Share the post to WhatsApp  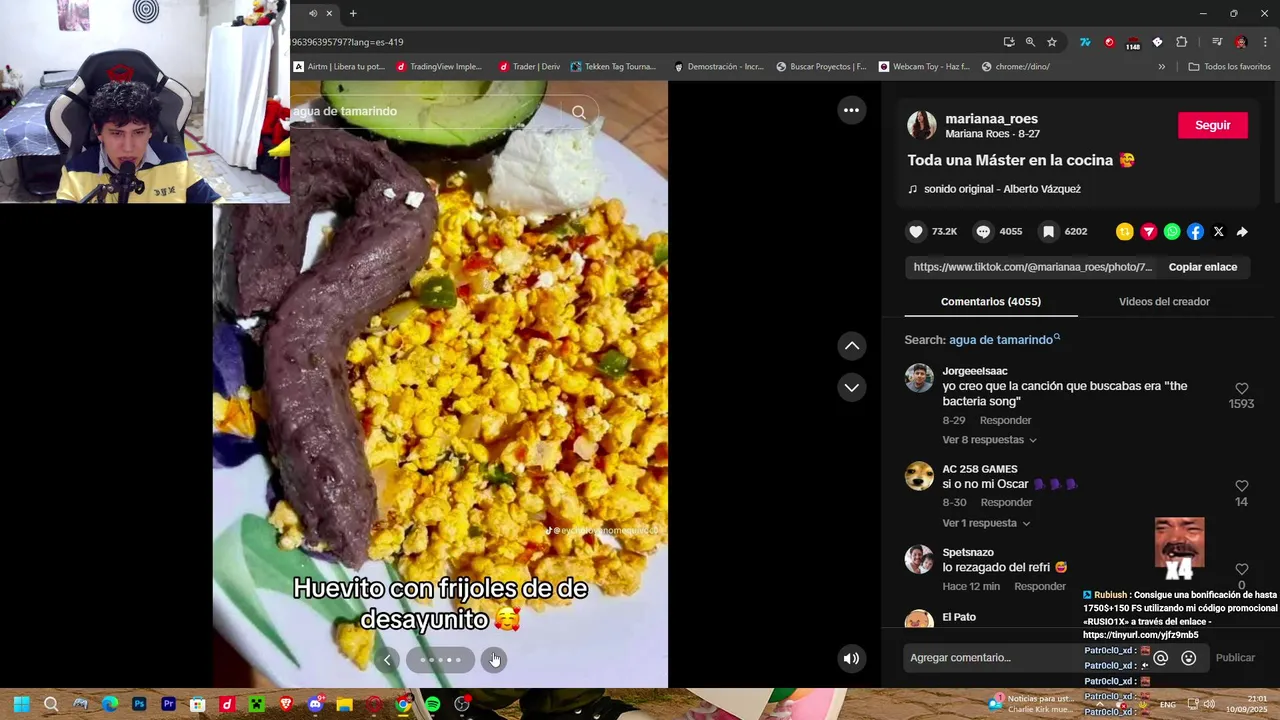pyautogui.click(x=1172, y=232)
